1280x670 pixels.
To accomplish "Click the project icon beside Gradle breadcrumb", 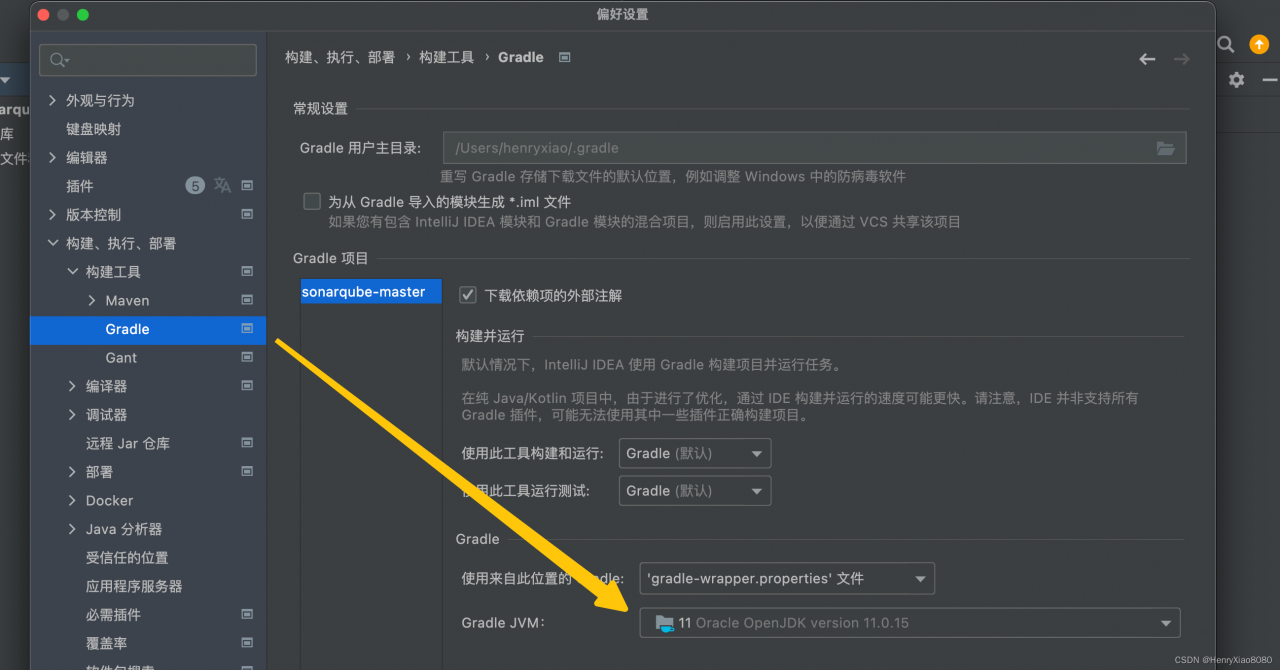I will 564,57.
